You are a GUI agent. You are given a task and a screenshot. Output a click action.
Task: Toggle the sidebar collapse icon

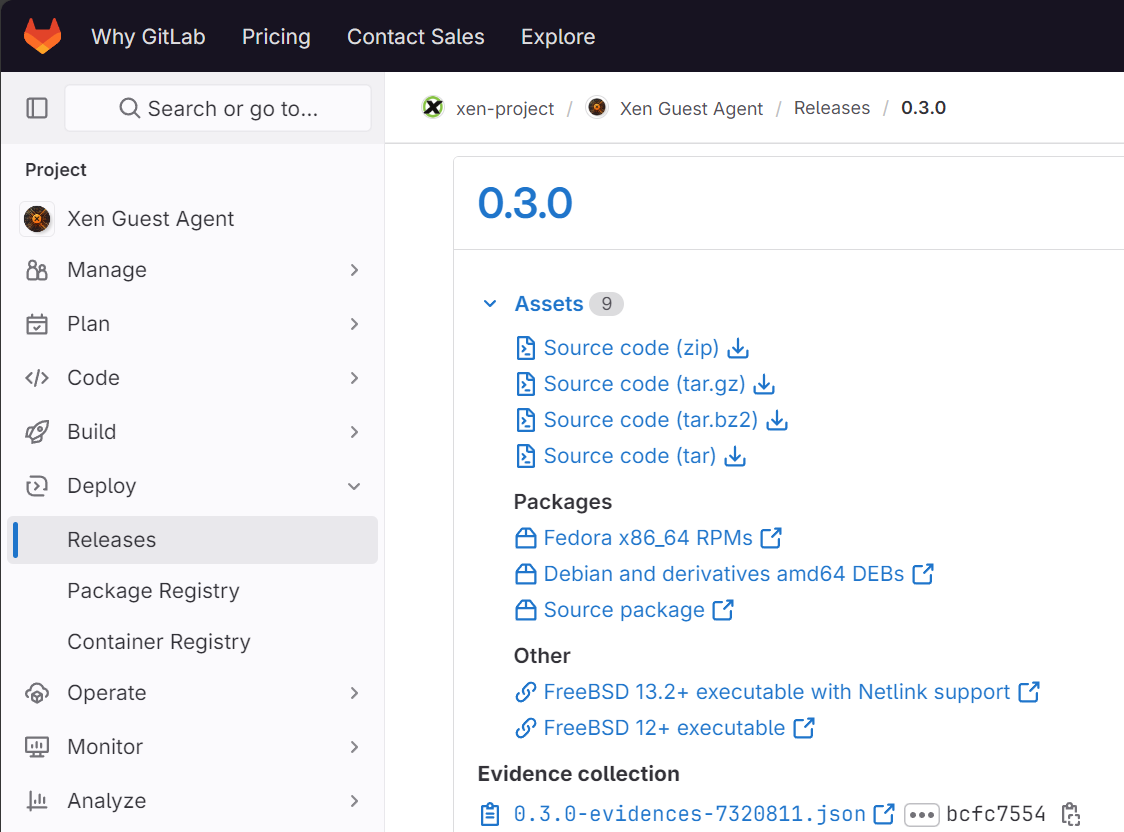[37, 108]
